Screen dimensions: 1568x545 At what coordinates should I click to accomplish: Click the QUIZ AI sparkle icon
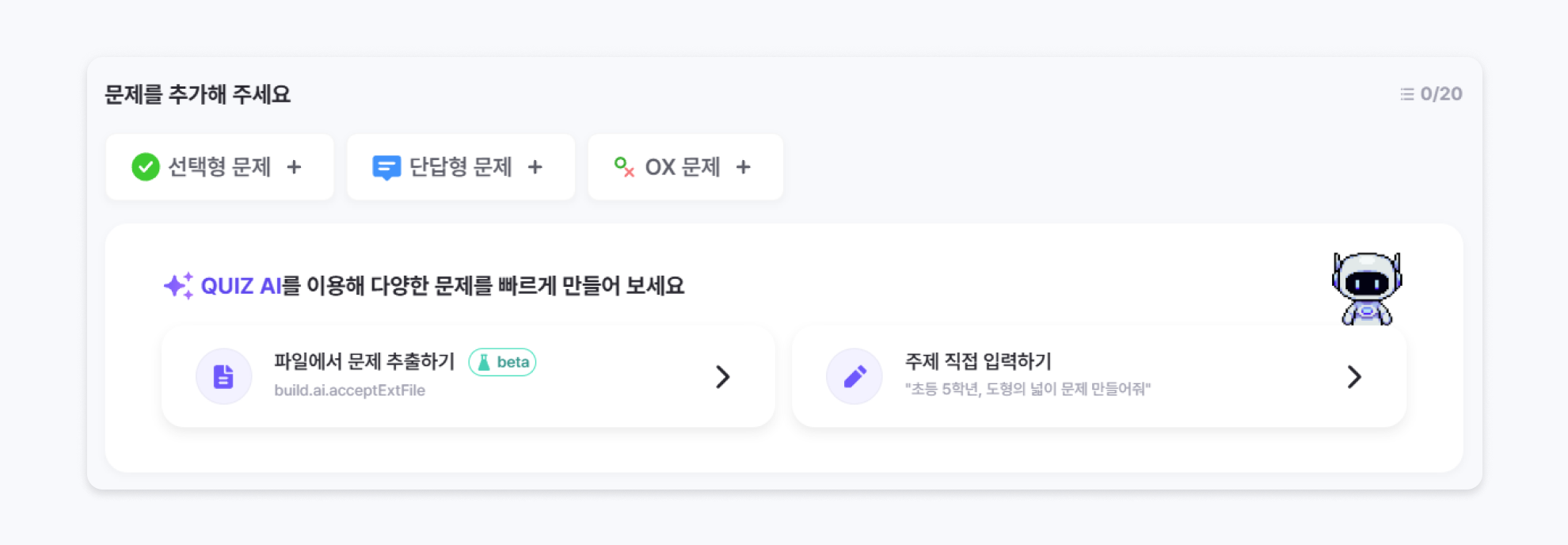coord(178,286)
